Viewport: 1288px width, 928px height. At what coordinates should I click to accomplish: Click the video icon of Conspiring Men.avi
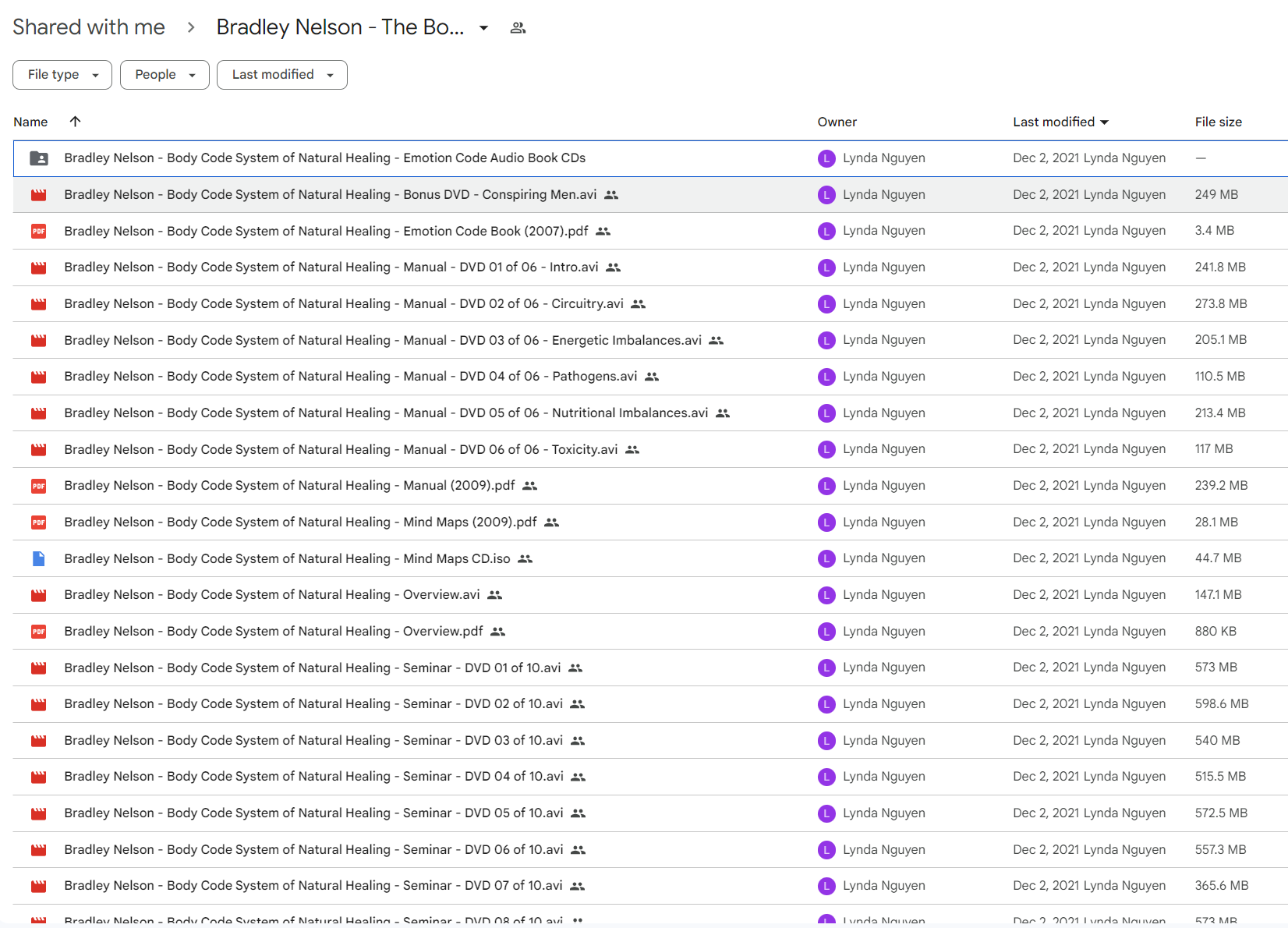point(38,195)
